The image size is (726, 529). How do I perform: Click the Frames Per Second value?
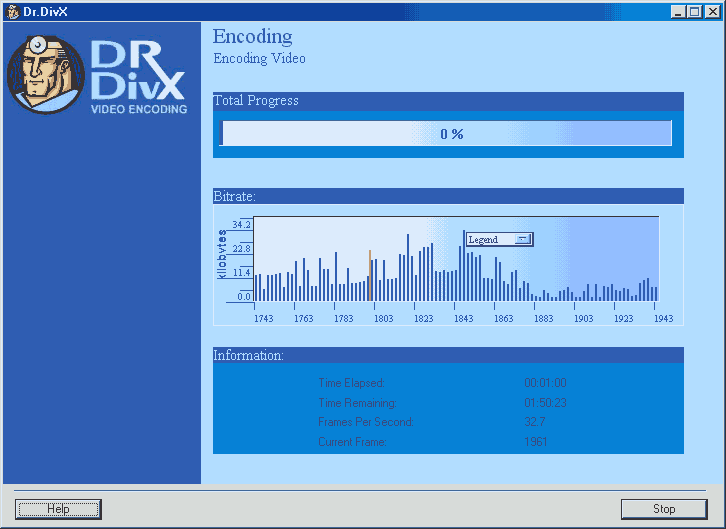pyautogui.click(x=534, y=422)
